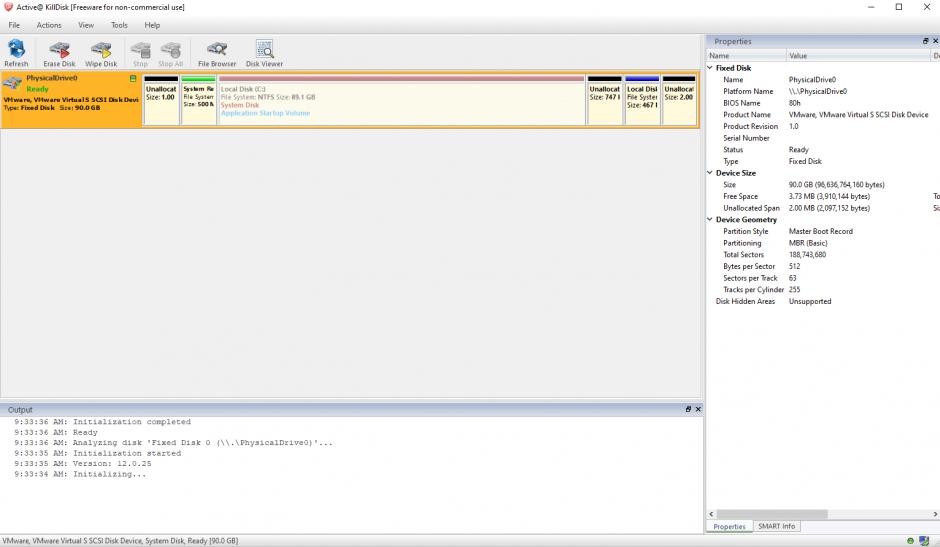
Task: Collapse the Device Geometry section
Action: [711, 220]
